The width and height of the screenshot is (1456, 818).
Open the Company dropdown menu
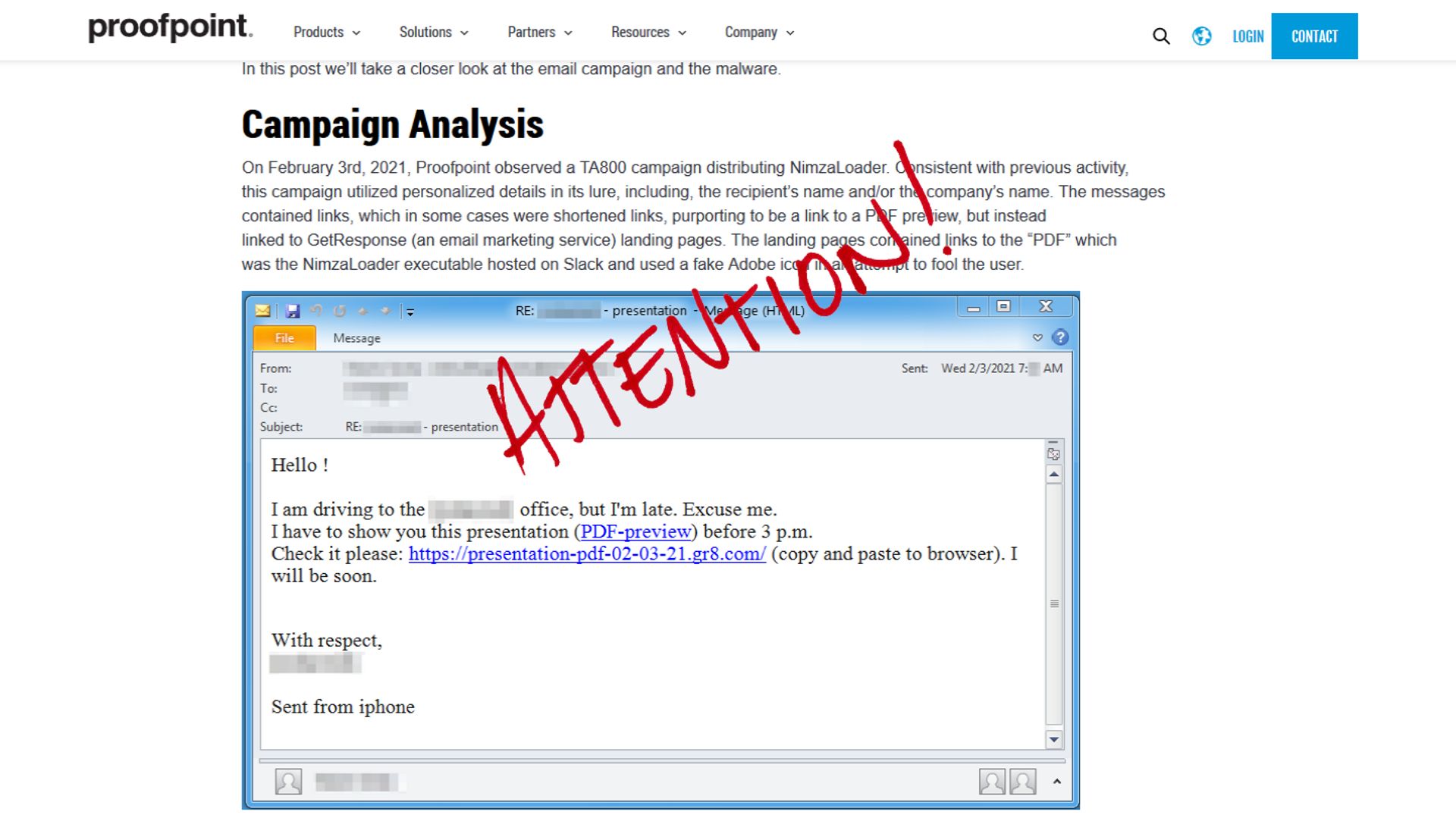point(759,33)
